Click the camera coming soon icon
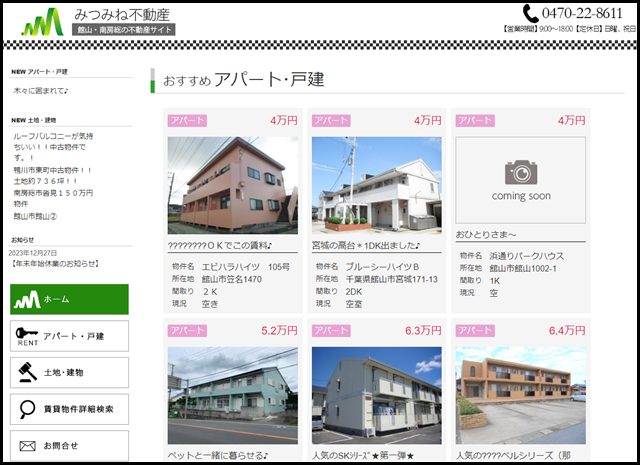Image resolution: width=640 pixels, height=465 pixels. pyautogui.click(x=521, y=180)
